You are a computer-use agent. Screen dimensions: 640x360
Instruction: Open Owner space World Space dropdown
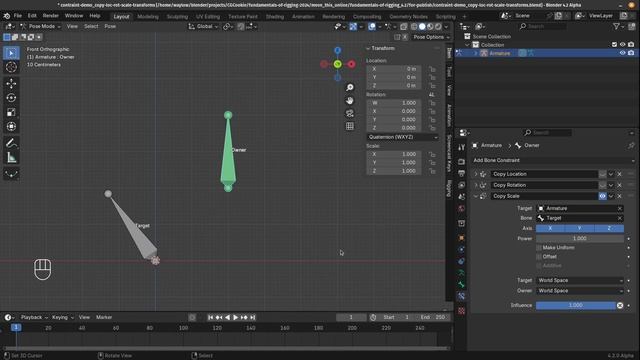[580, 291]
